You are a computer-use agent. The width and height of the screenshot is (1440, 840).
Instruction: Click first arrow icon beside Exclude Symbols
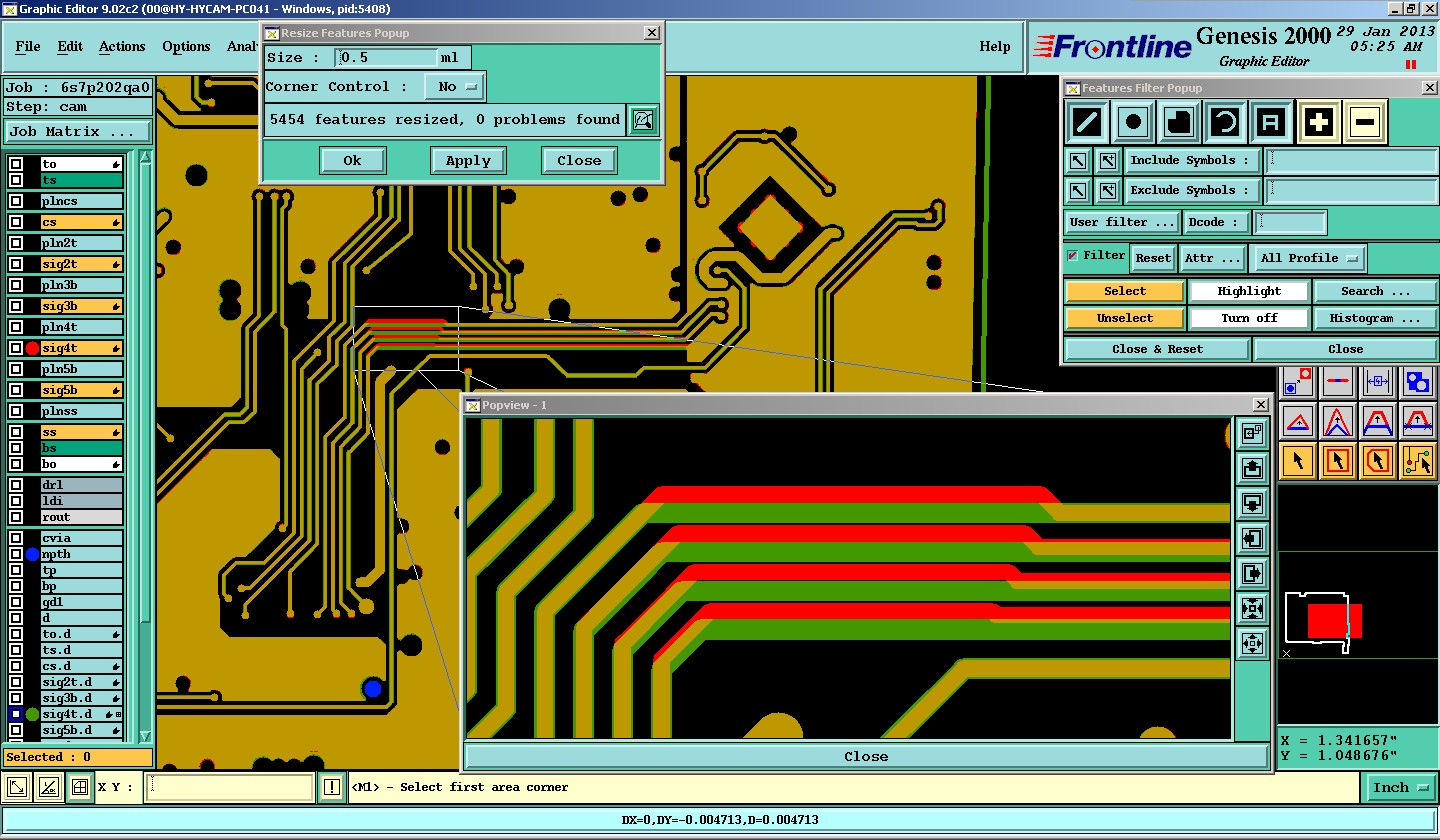(1078, 190)
